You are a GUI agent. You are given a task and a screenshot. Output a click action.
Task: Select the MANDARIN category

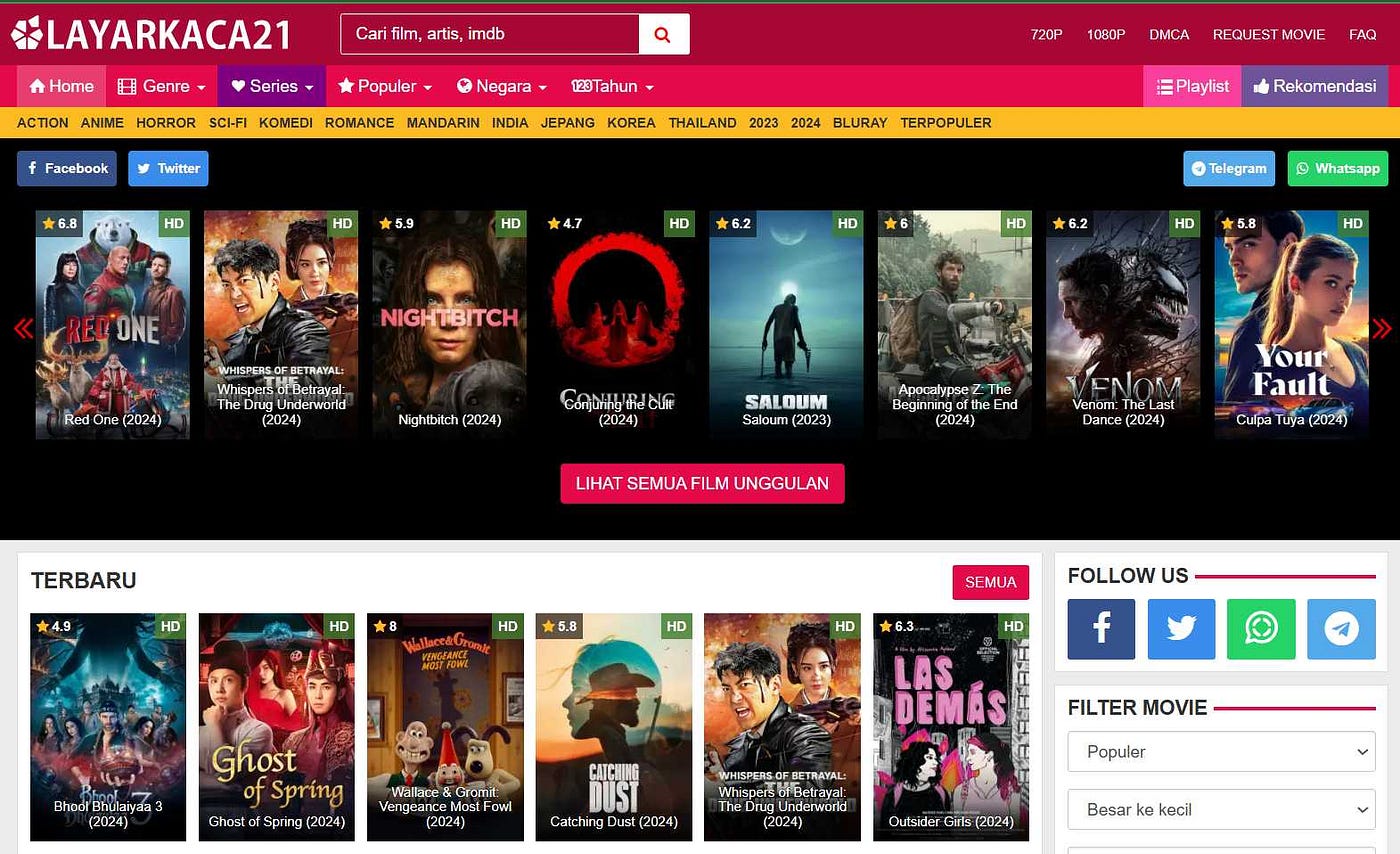(443, 123)
